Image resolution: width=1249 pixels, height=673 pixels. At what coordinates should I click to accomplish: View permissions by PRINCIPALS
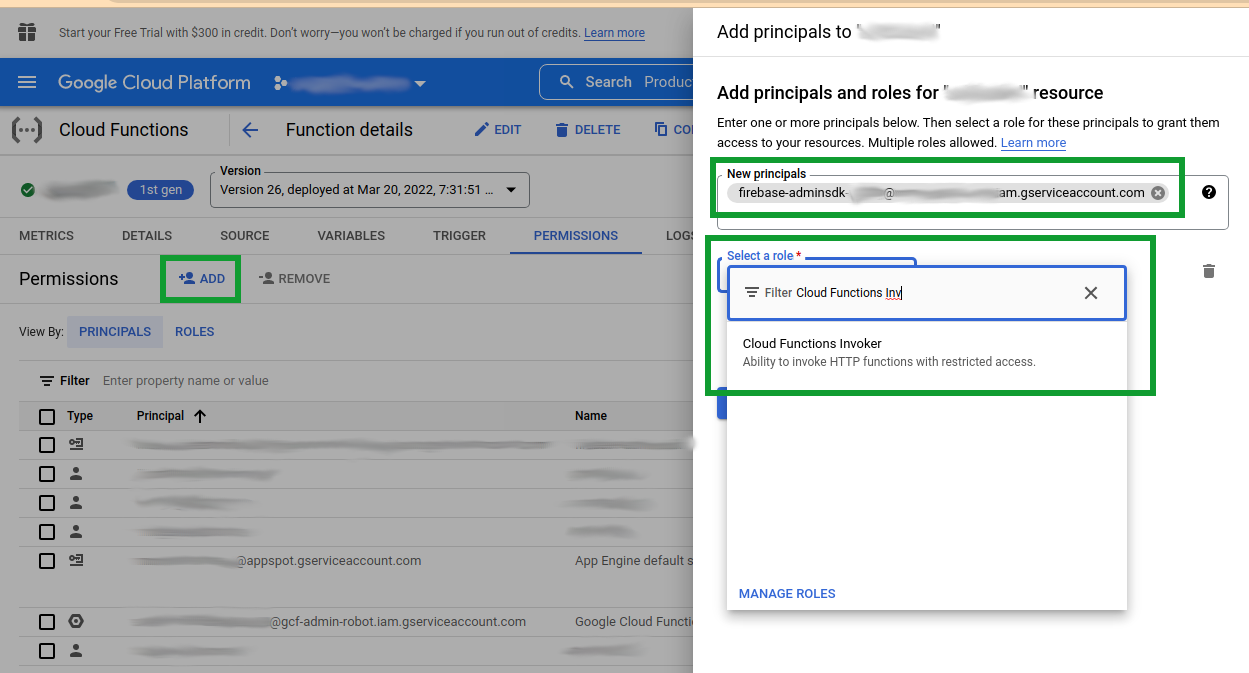pos(115,332)
